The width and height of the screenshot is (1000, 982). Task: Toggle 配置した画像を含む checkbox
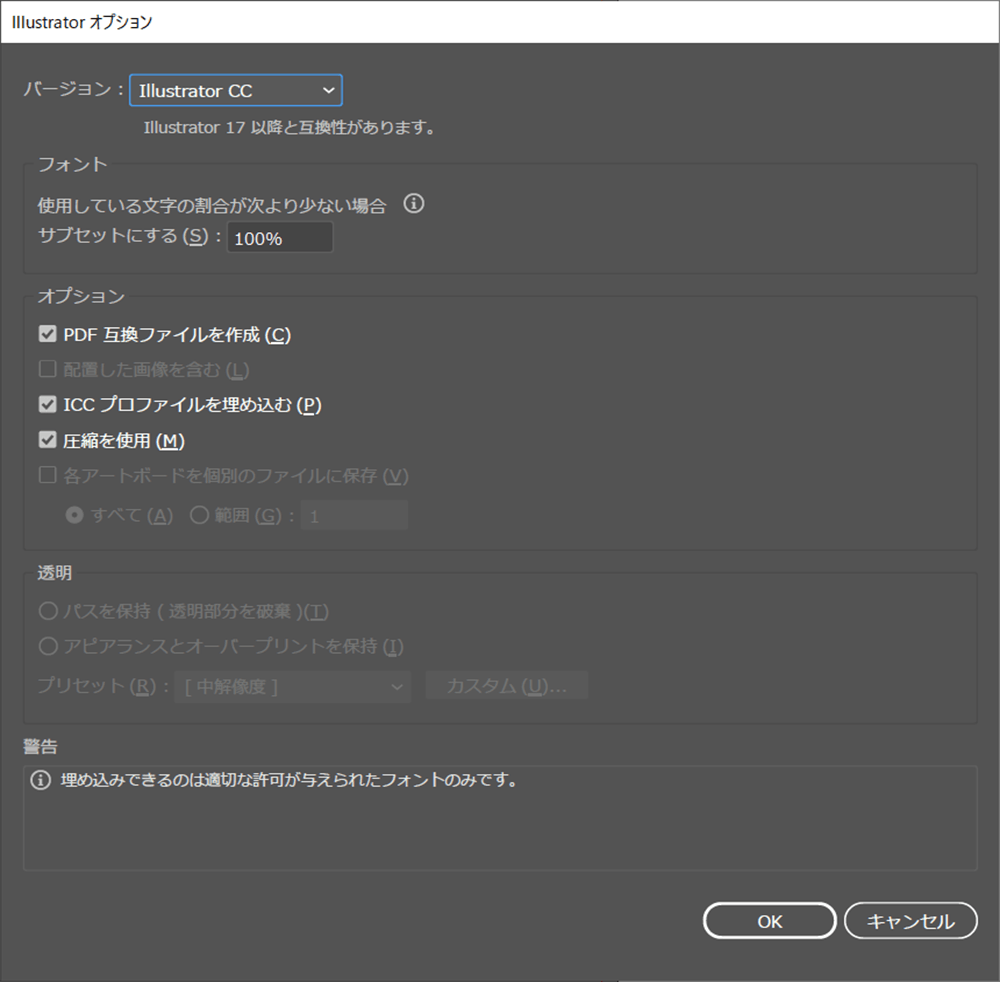[48, 369]
